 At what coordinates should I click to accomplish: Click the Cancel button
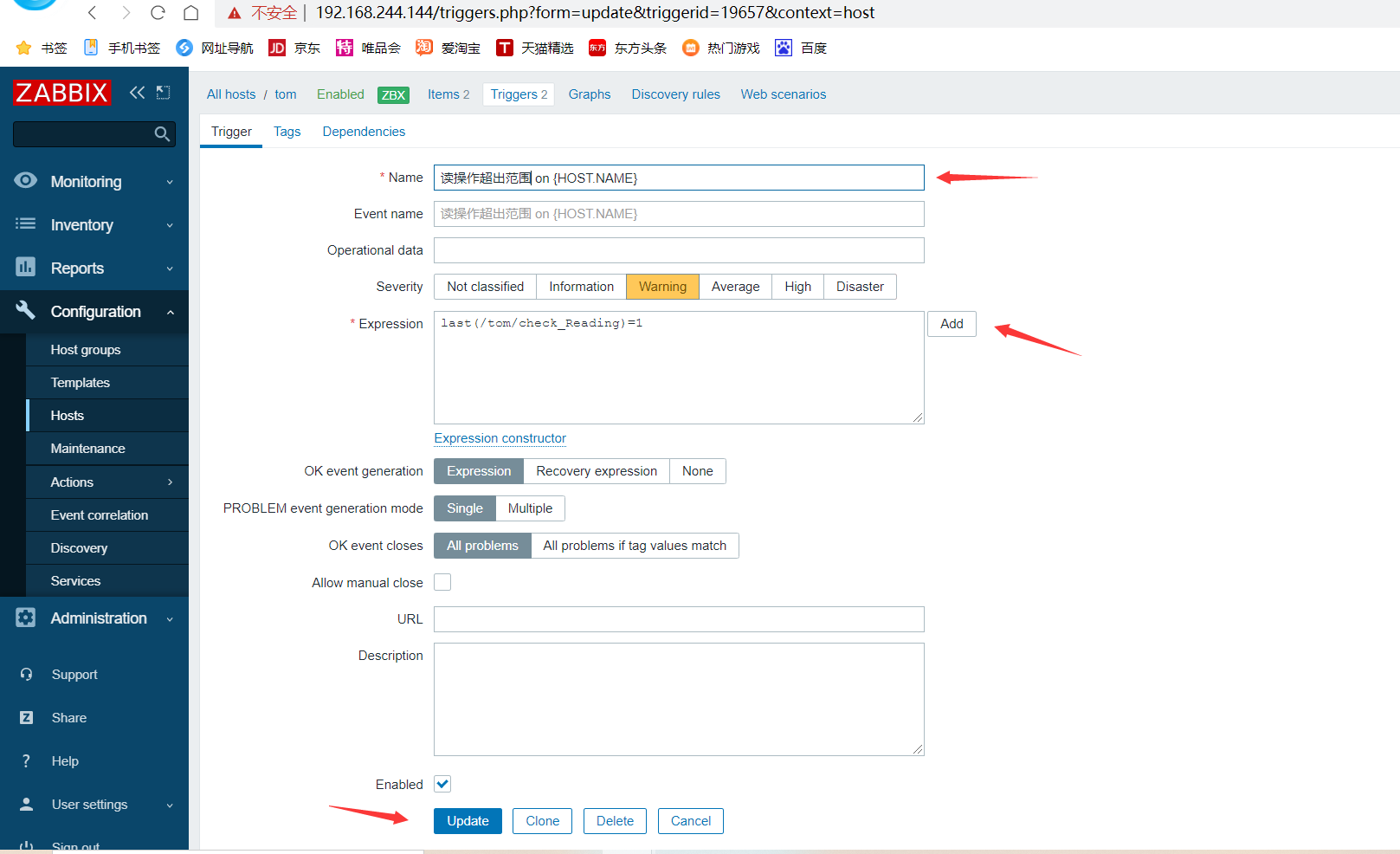pyautogui.click(x=691, y=821)
